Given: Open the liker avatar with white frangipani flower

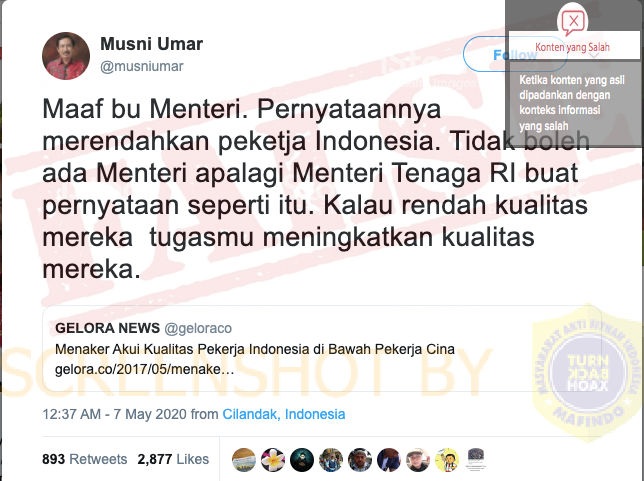Looking at the screenshot, I should point(273,460).
